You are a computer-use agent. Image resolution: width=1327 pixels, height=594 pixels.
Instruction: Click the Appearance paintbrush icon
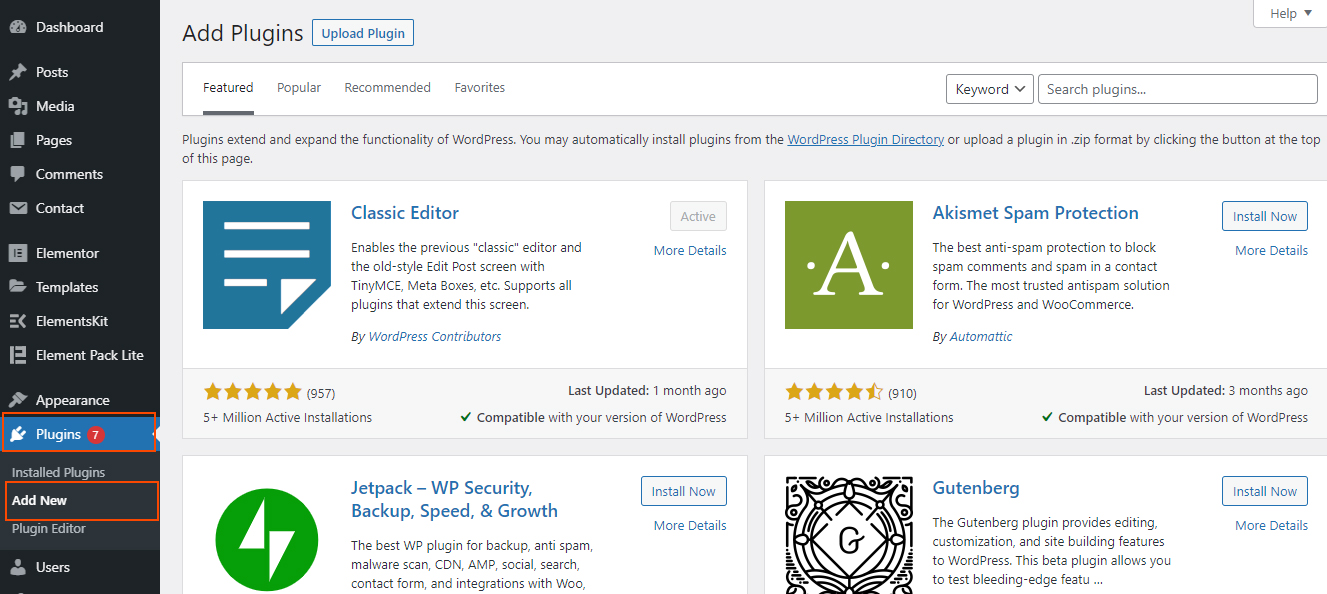click(x=18, y=400)
